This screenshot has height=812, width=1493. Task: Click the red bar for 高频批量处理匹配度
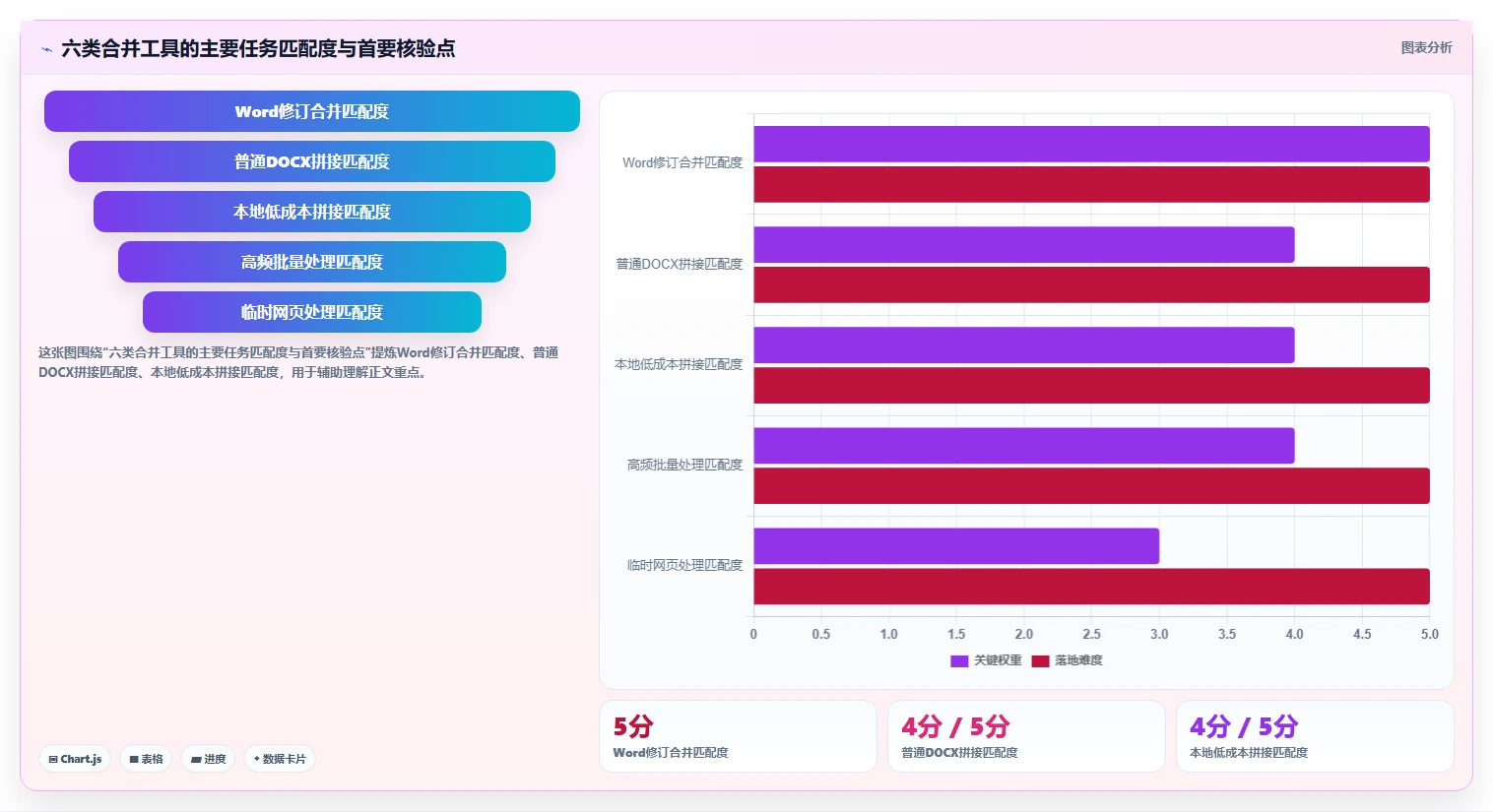[x=1091, y=485]
